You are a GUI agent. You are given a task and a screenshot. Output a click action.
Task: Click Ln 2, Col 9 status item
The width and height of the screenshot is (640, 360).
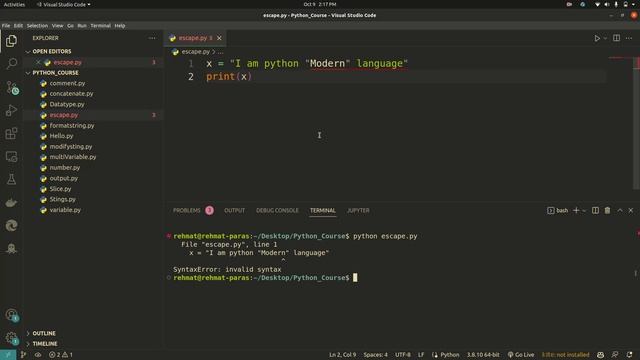(x=342, y=355)
